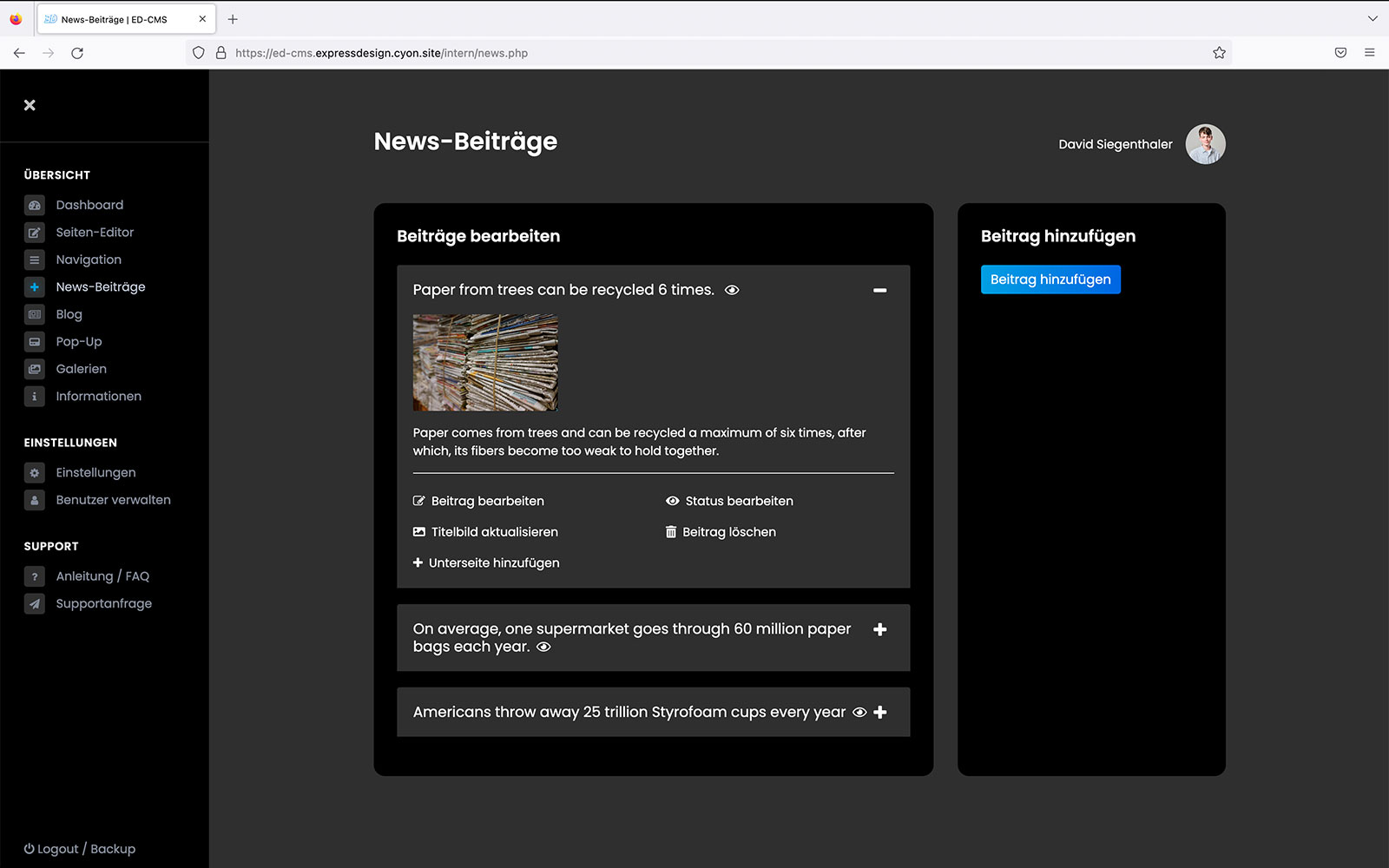Click the blue Beitrag hinzufügen button

point(1050,279)
